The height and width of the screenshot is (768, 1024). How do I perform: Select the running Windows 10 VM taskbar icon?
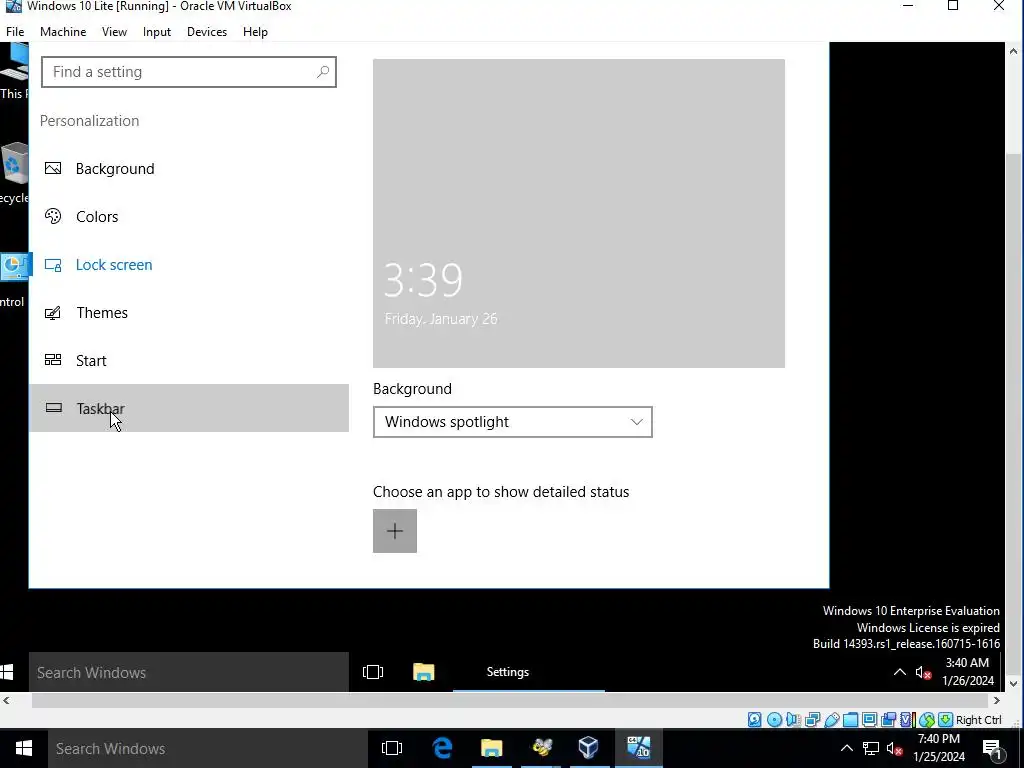click(638, 748)
